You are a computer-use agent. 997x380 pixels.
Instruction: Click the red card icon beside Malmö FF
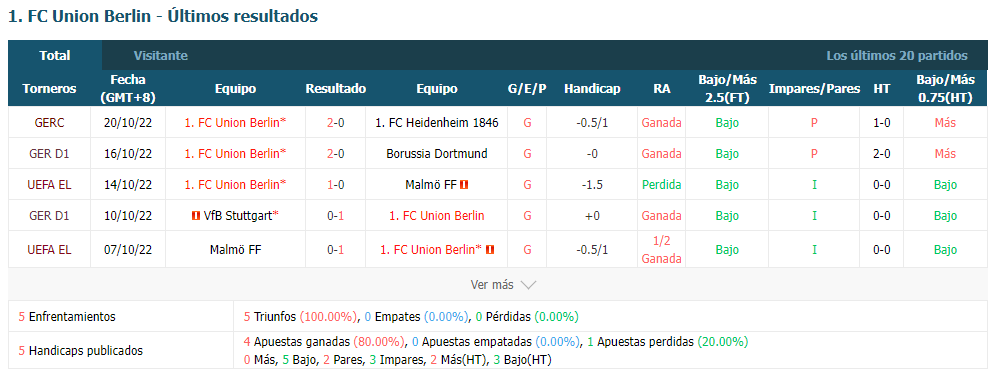[x=464, y=184]
